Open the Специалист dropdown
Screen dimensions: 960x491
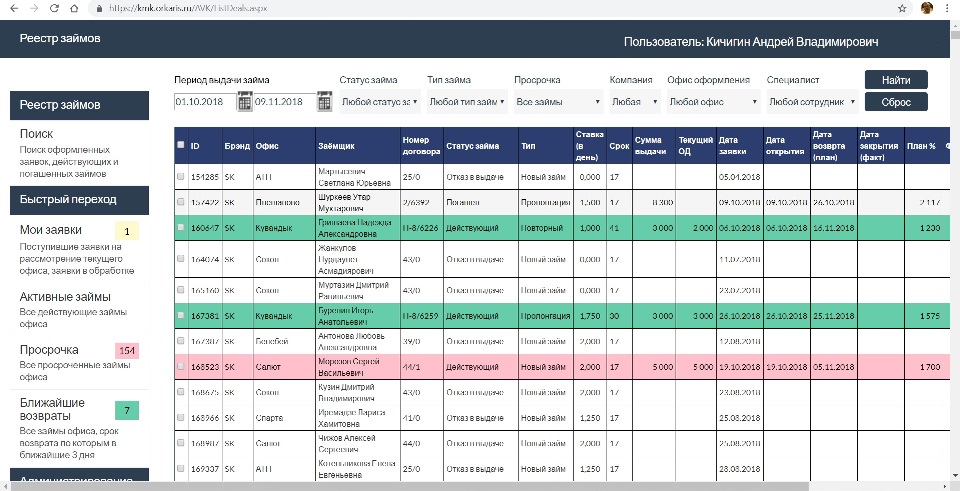pyautogui.click(x=812, y=102)
